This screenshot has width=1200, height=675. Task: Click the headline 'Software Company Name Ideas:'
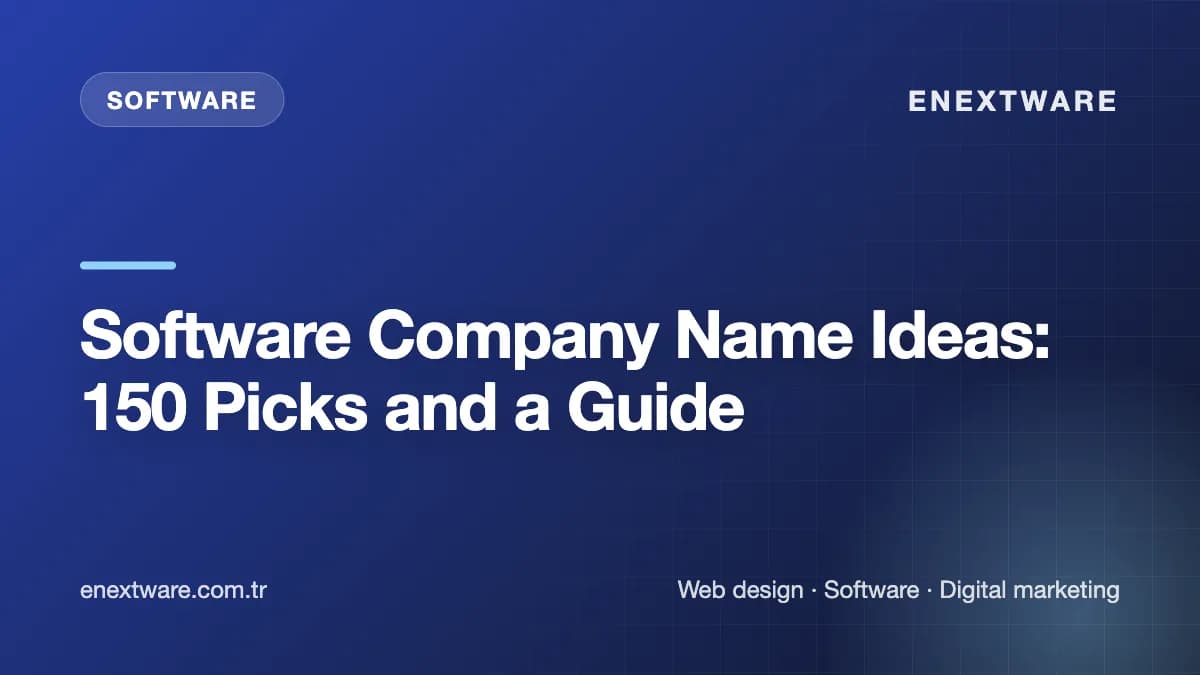coord(566,337)
